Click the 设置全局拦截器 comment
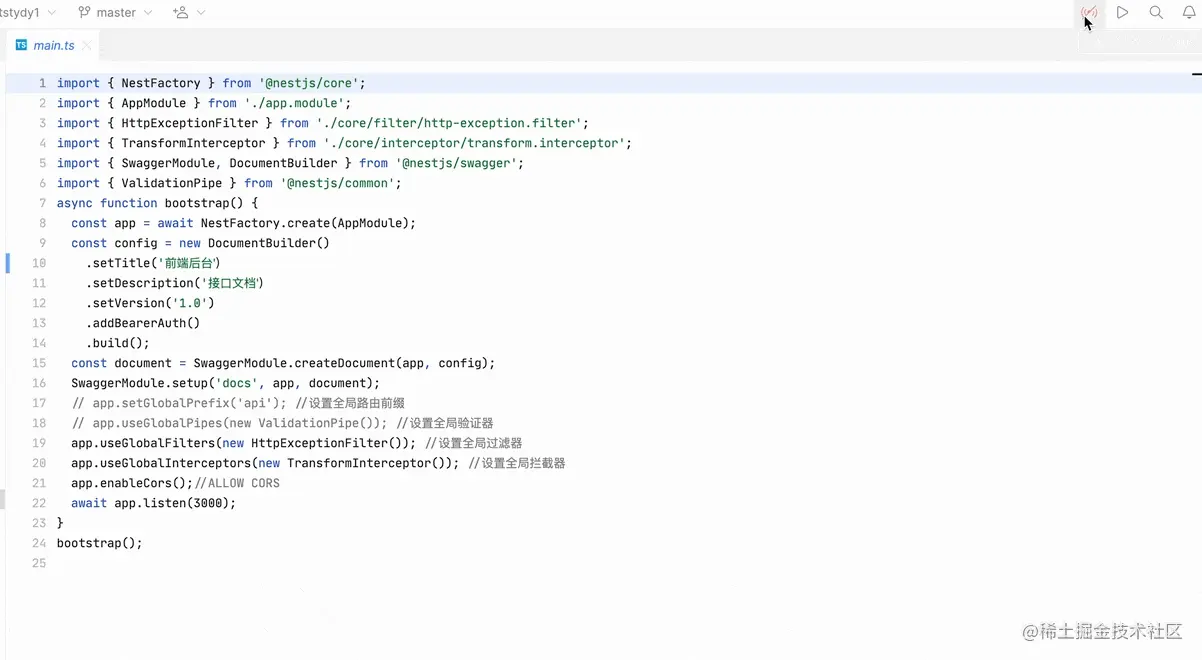 (x=516, y=463)
